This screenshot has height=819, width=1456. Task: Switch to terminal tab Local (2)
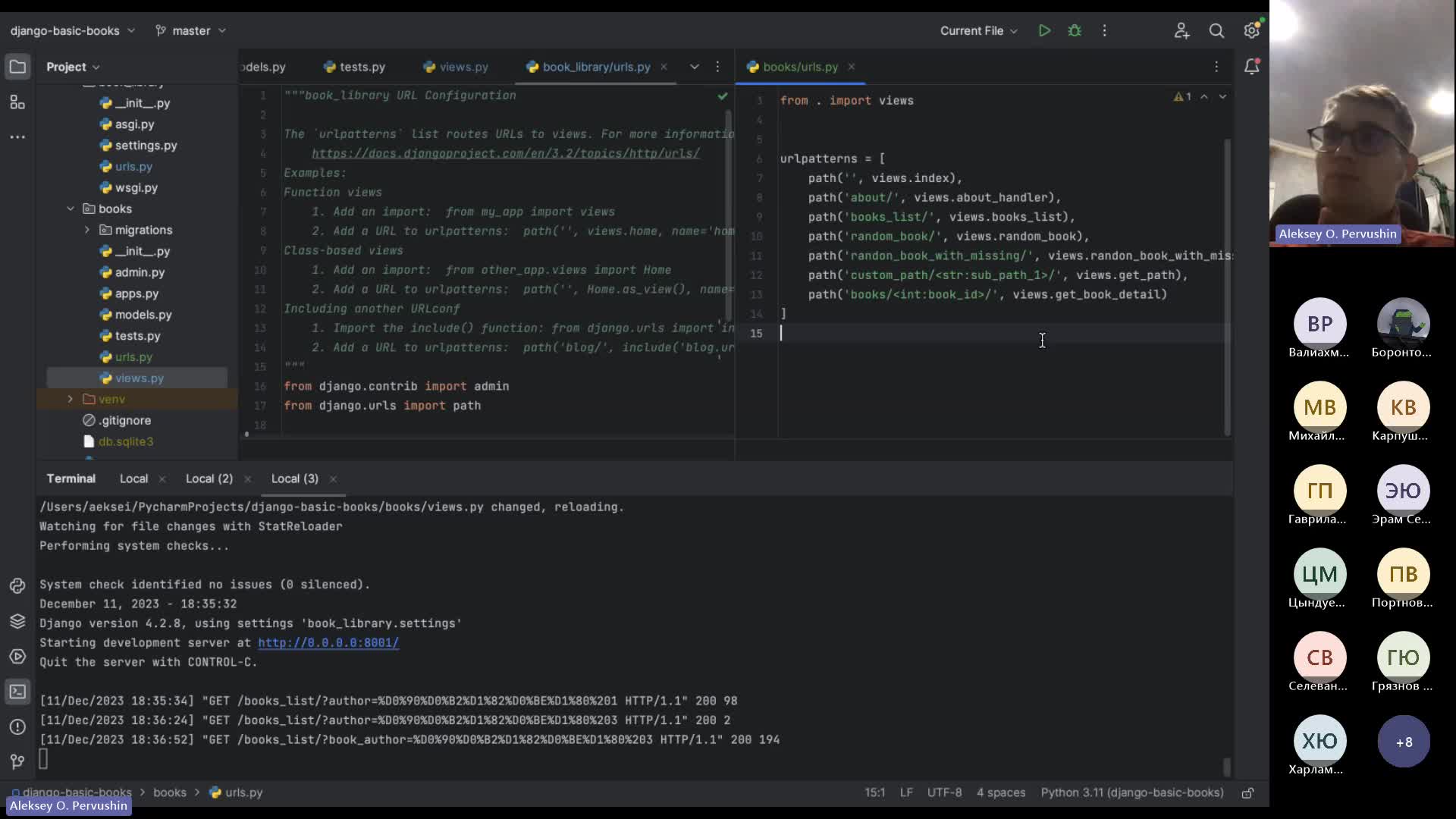point(209,479)
